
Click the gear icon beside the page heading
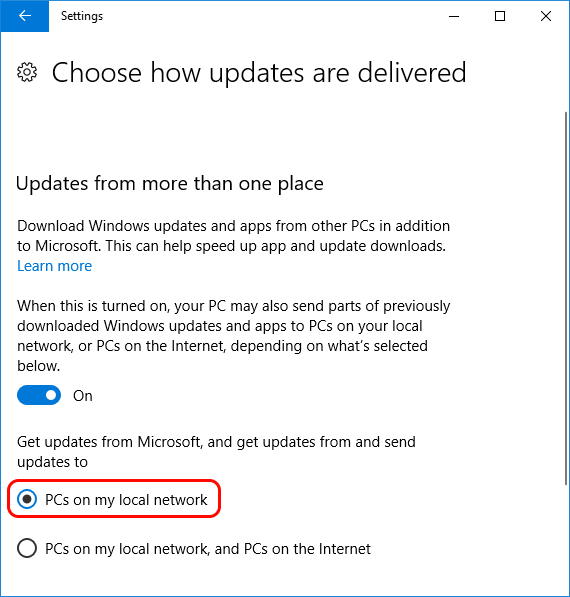27,72
